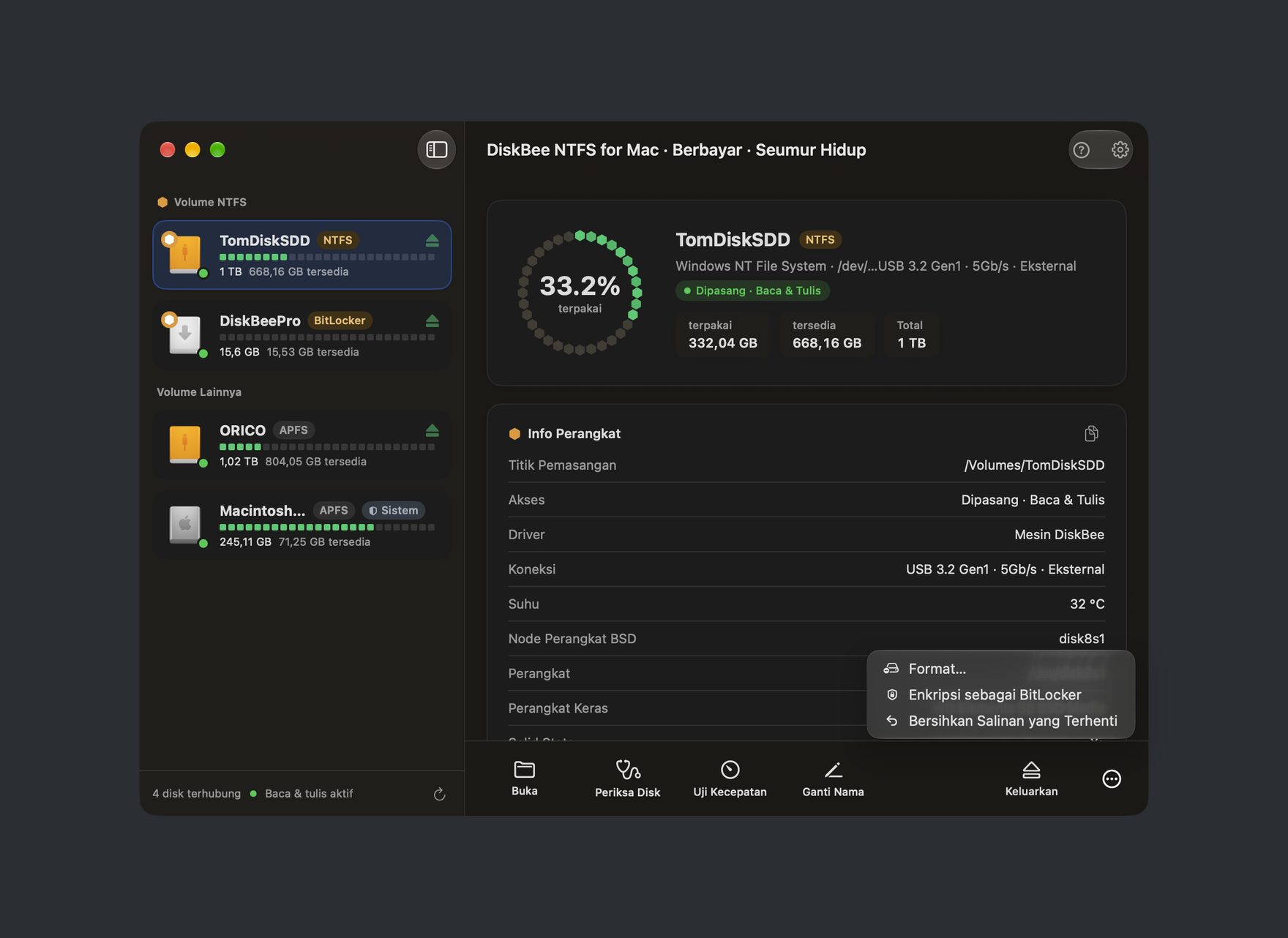
Task: Refresh the connected disk list
Action: point(439,794)
